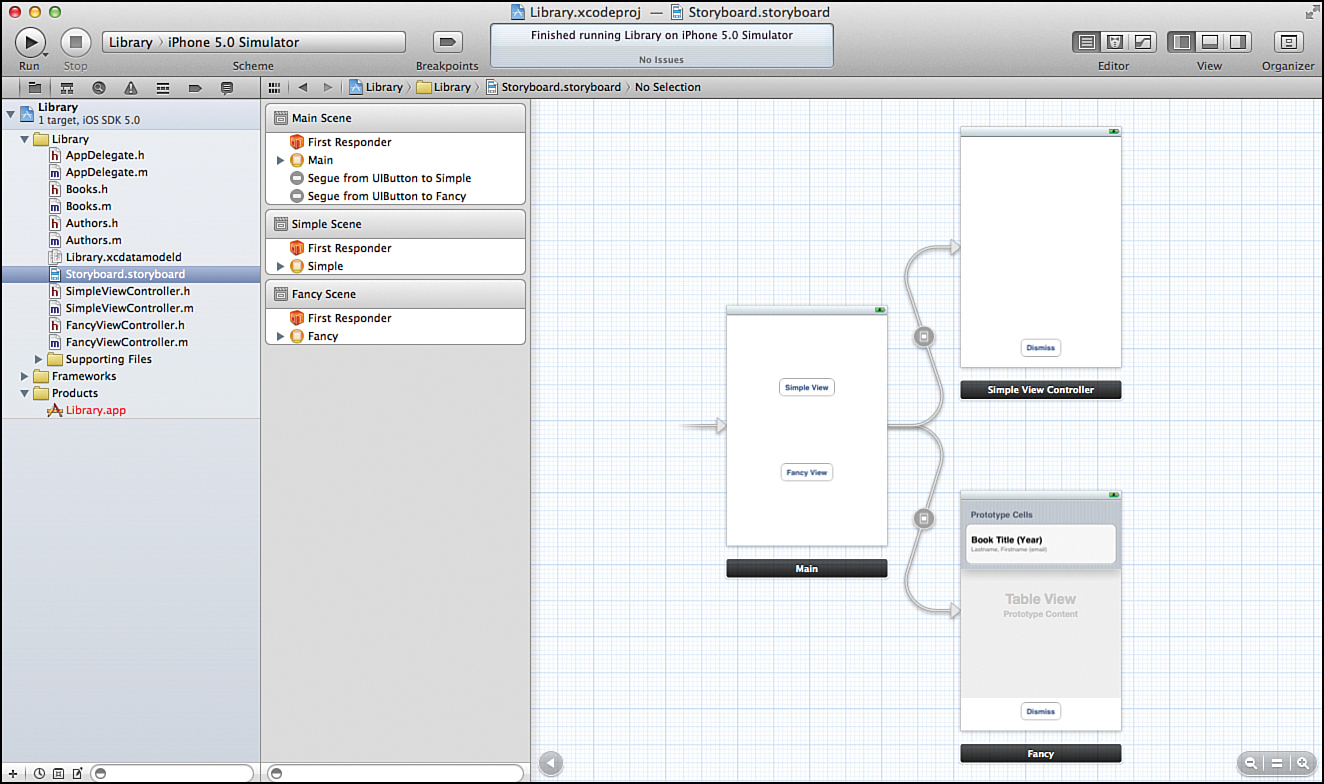Expand the Simple item in outline
This screenshot has width=1324, height=784.
click(x=281, y=266)
